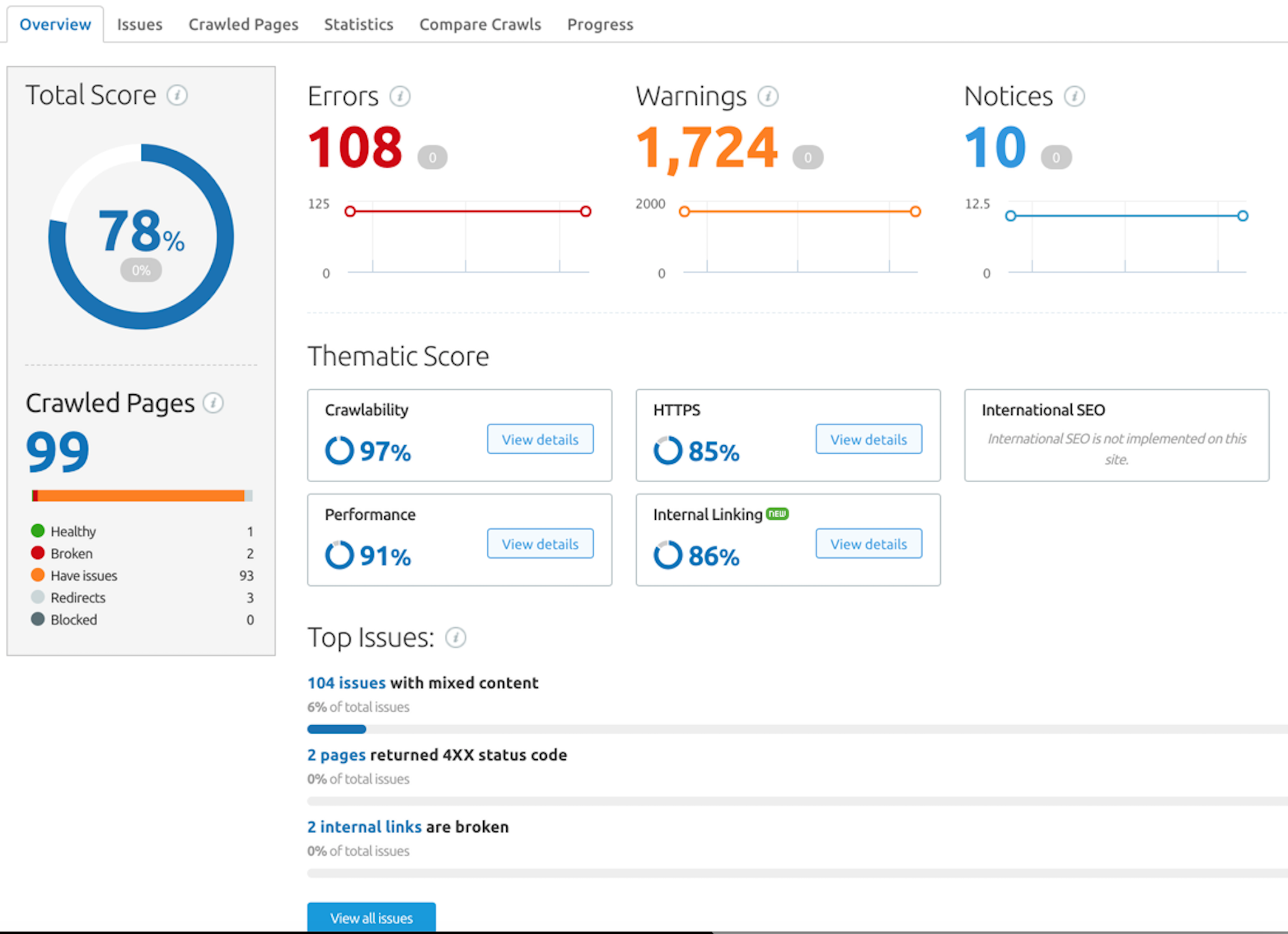Click the Top Issues info icon

click(455, 638)
